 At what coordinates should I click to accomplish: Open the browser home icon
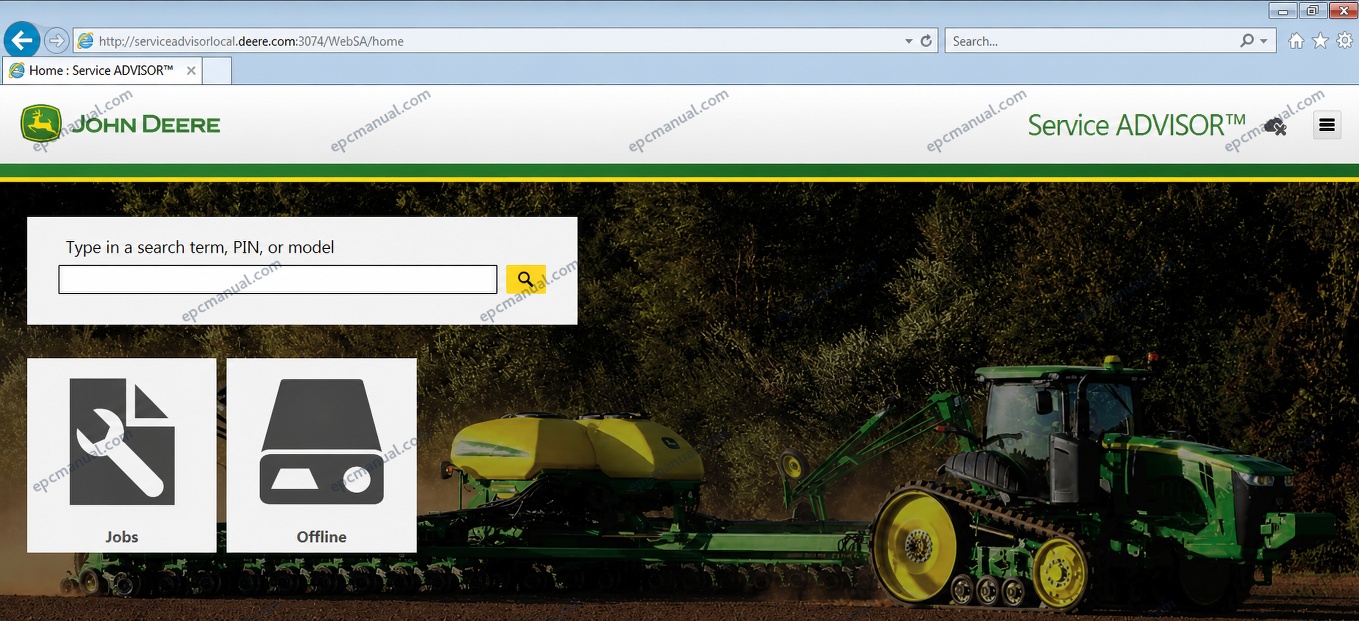[x=1296, y=41]
